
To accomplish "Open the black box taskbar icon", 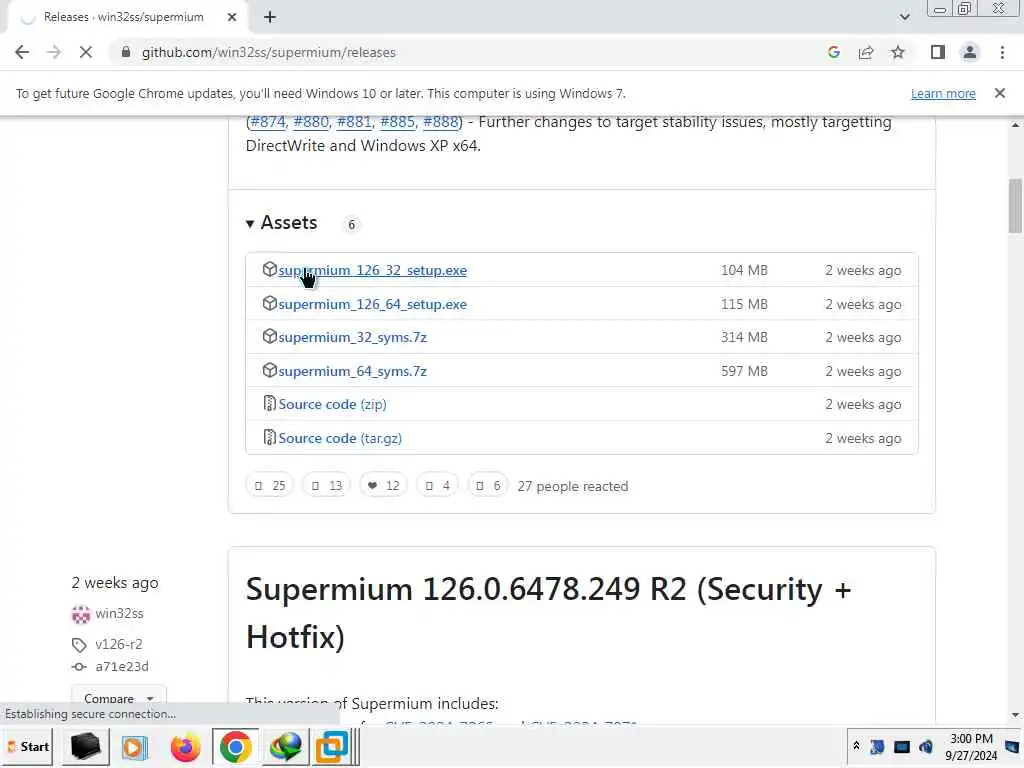I will [85, 746].
